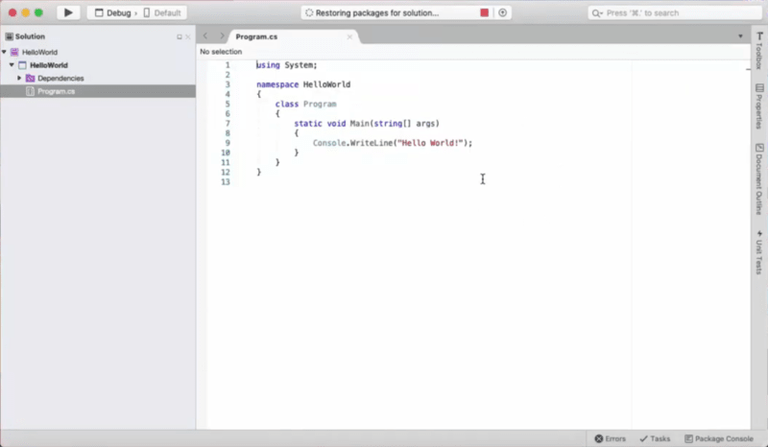This screenshot has height=447, width=768.
Task: Stop the package restore with red square
Action: click(484, 13)
